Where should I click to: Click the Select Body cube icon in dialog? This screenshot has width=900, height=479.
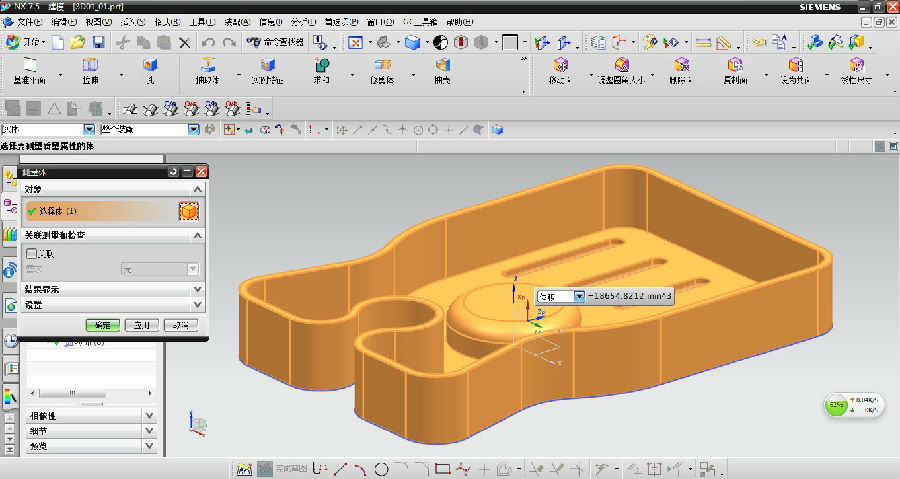188,211
